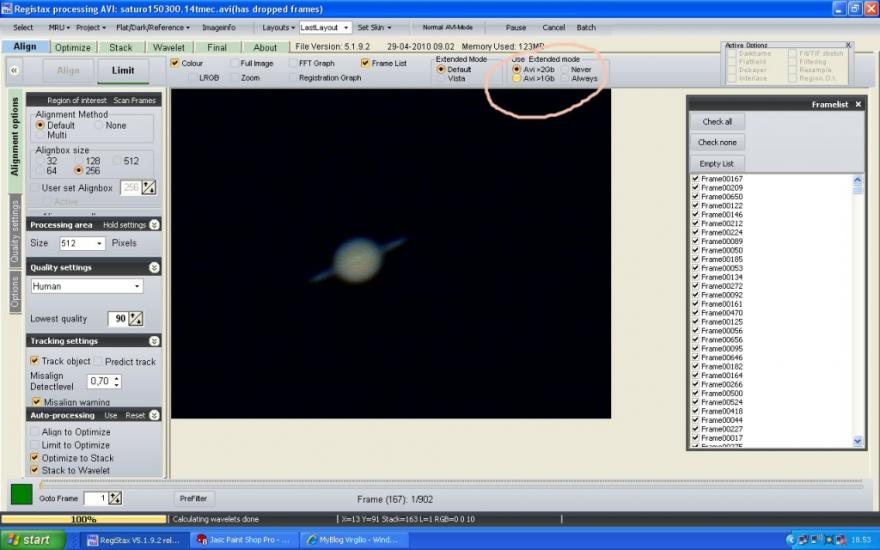Click Scan Frames in Region of interest bar
Viewport: 880px width, 550px height.
tap(134, 100)
